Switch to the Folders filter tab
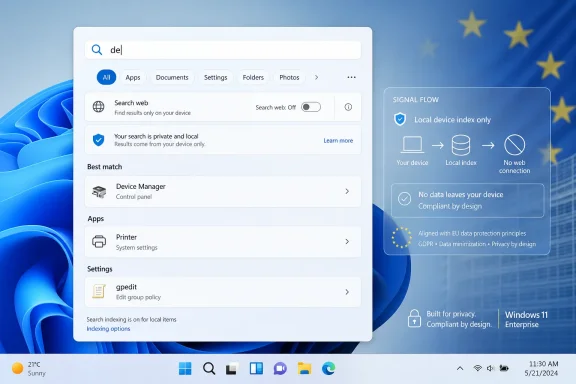 click(253, 77)
